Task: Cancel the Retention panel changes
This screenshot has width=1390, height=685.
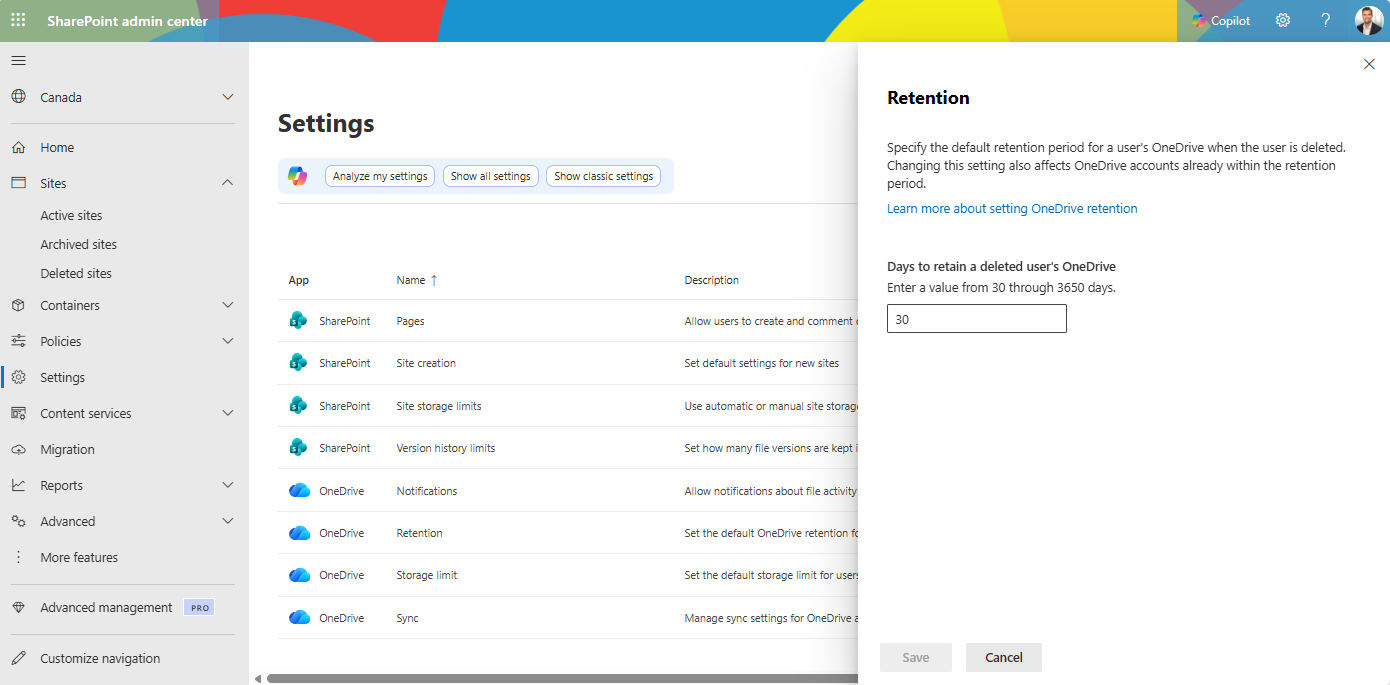Action: point(1003,657)
